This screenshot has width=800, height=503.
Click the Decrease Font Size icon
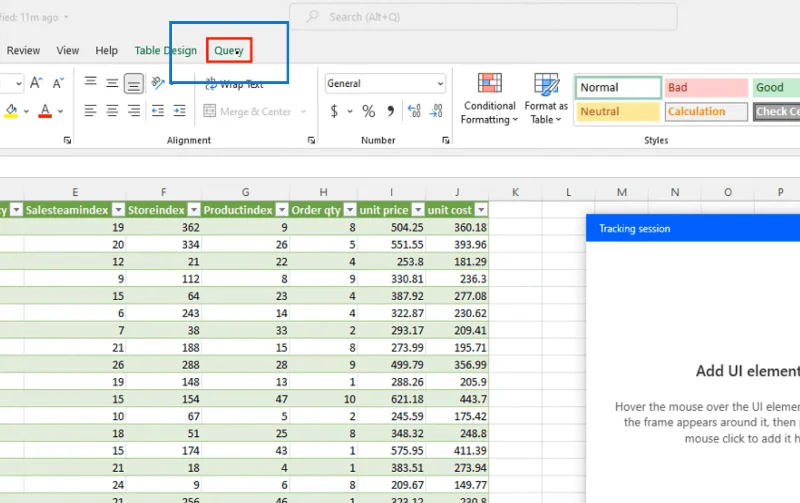point(58,83)
